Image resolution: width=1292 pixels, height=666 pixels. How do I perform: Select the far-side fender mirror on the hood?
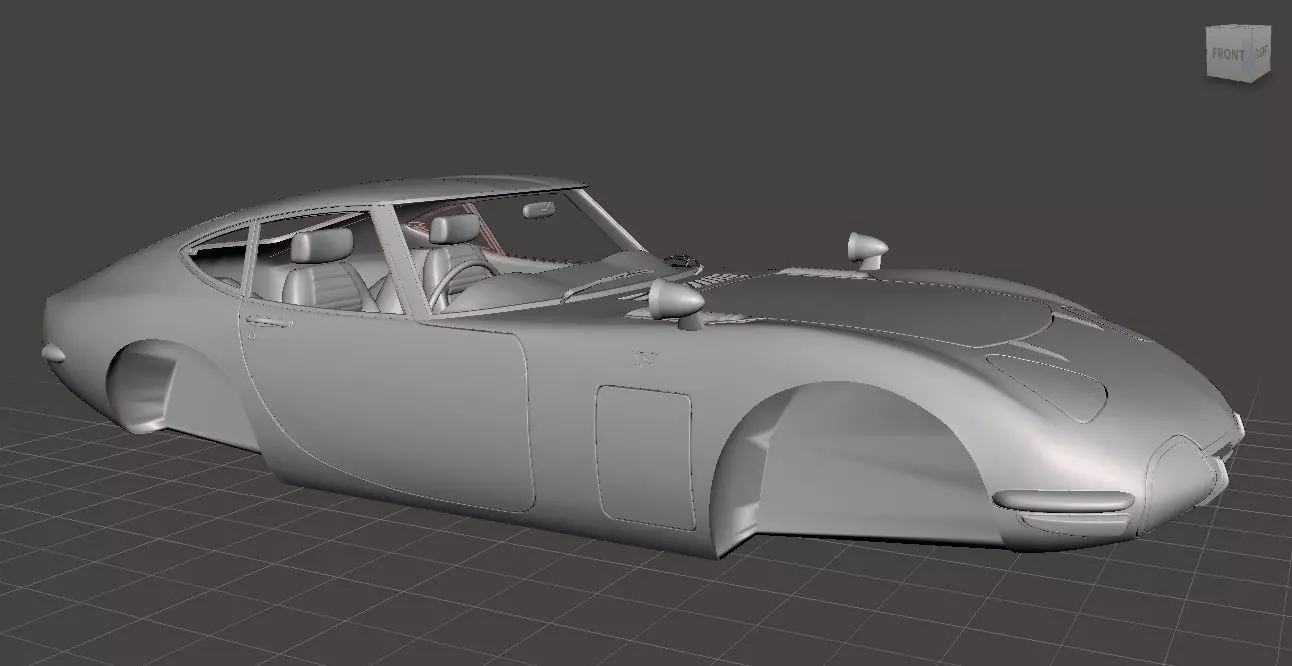[x=866, y=249]
